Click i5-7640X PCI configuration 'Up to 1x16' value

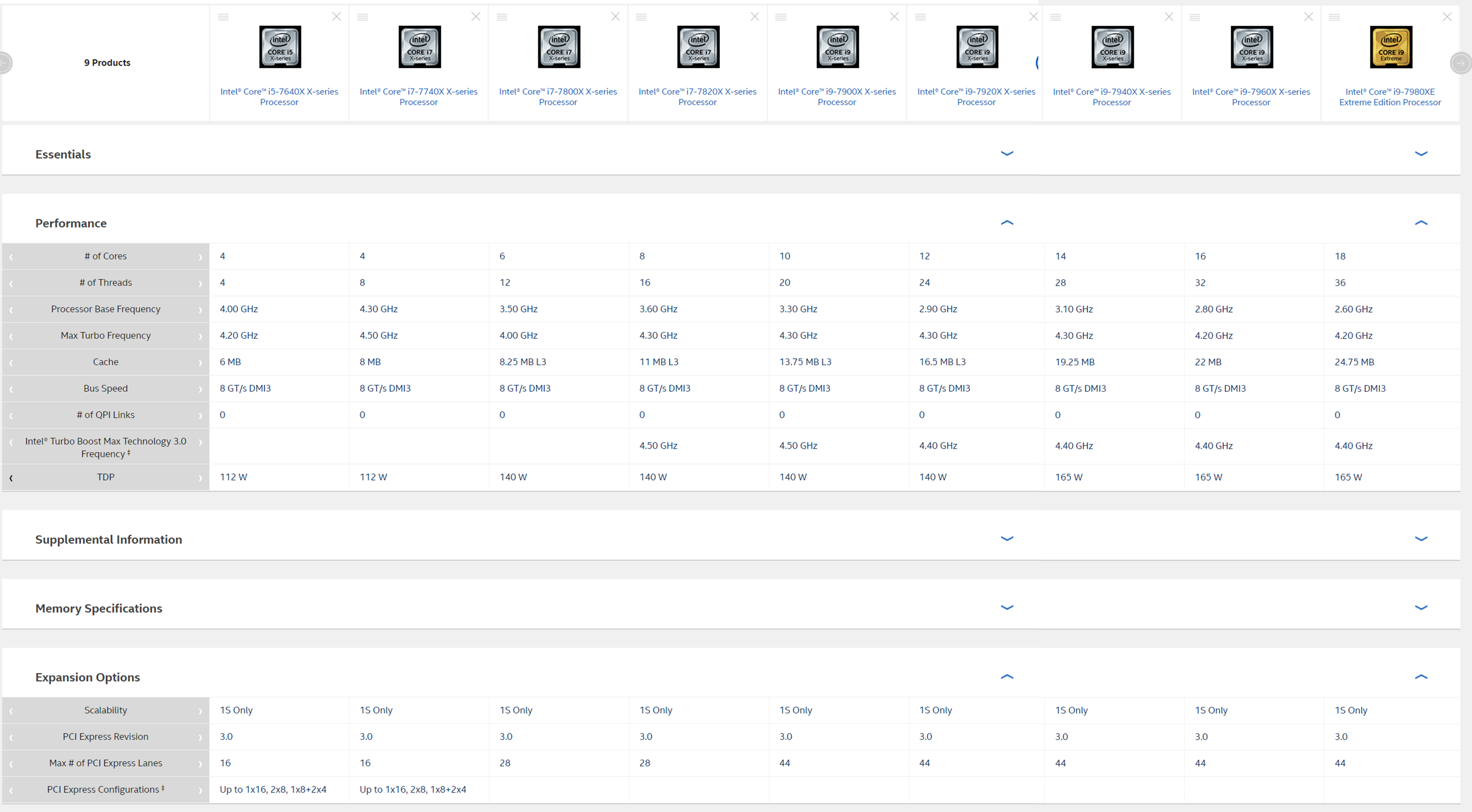tap(273, 789)
